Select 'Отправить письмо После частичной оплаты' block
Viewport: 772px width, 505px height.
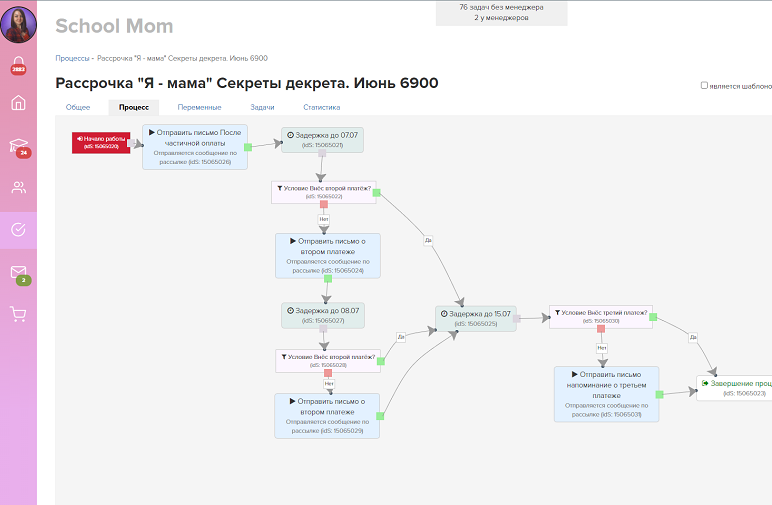tap(194, 146)
